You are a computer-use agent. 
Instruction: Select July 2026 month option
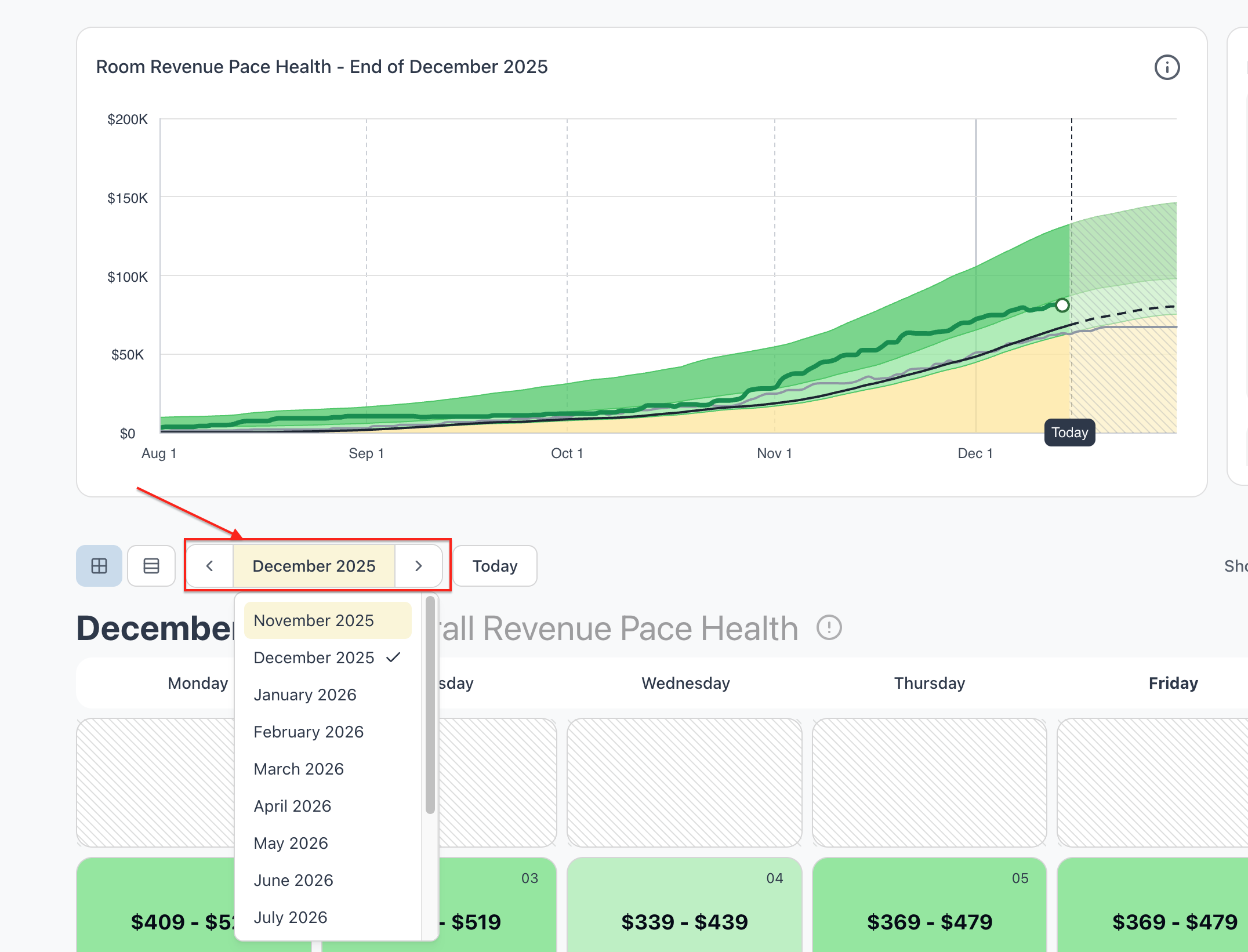(x=291, y=917)
